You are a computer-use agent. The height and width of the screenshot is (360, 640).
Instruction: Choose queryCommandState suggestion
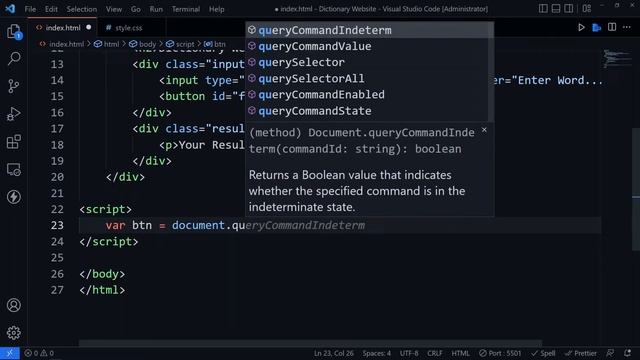coord(367,111)
